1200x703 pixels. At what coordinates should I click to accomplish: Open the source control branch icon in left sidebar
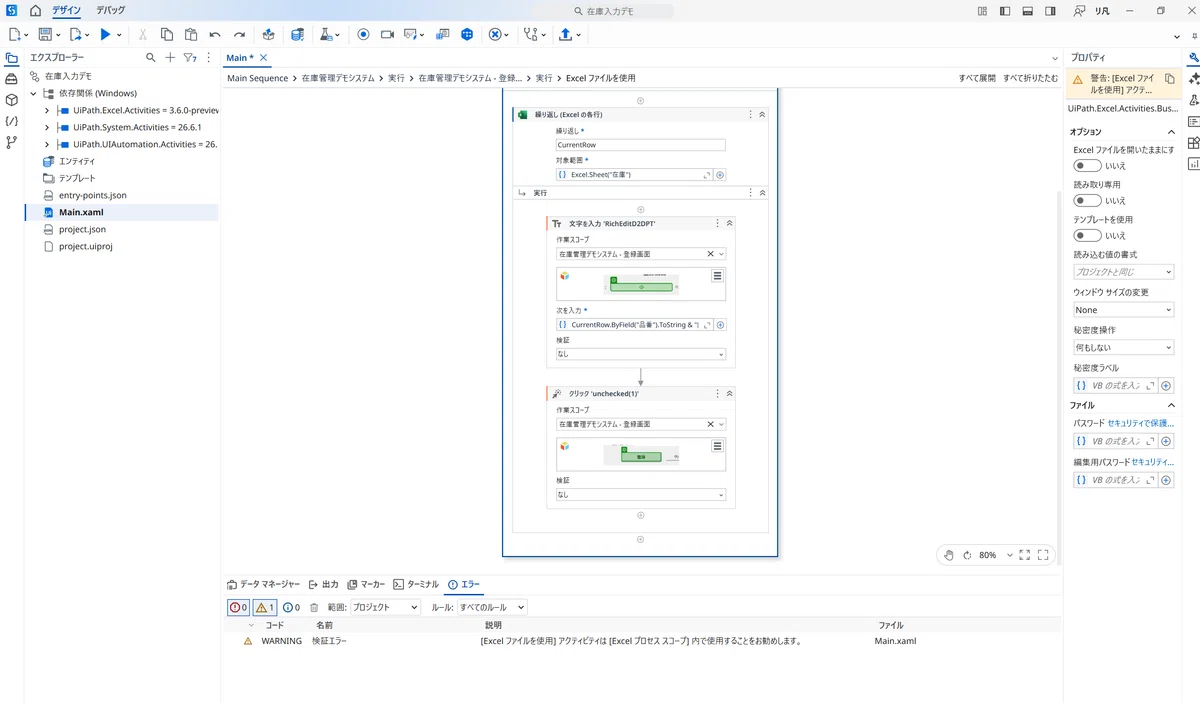tap(11, 142)
